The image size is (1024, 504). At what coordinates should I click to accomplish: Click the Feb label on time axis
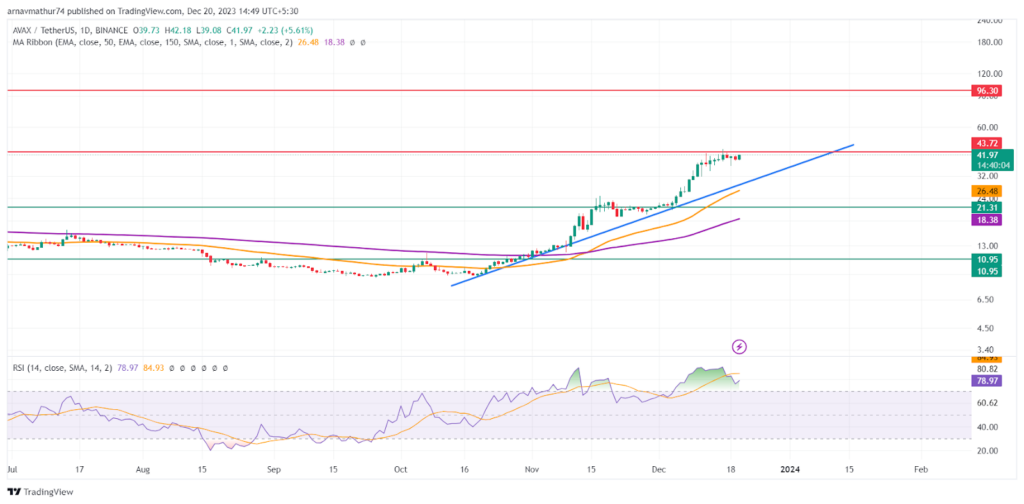(x=920, y=469)
